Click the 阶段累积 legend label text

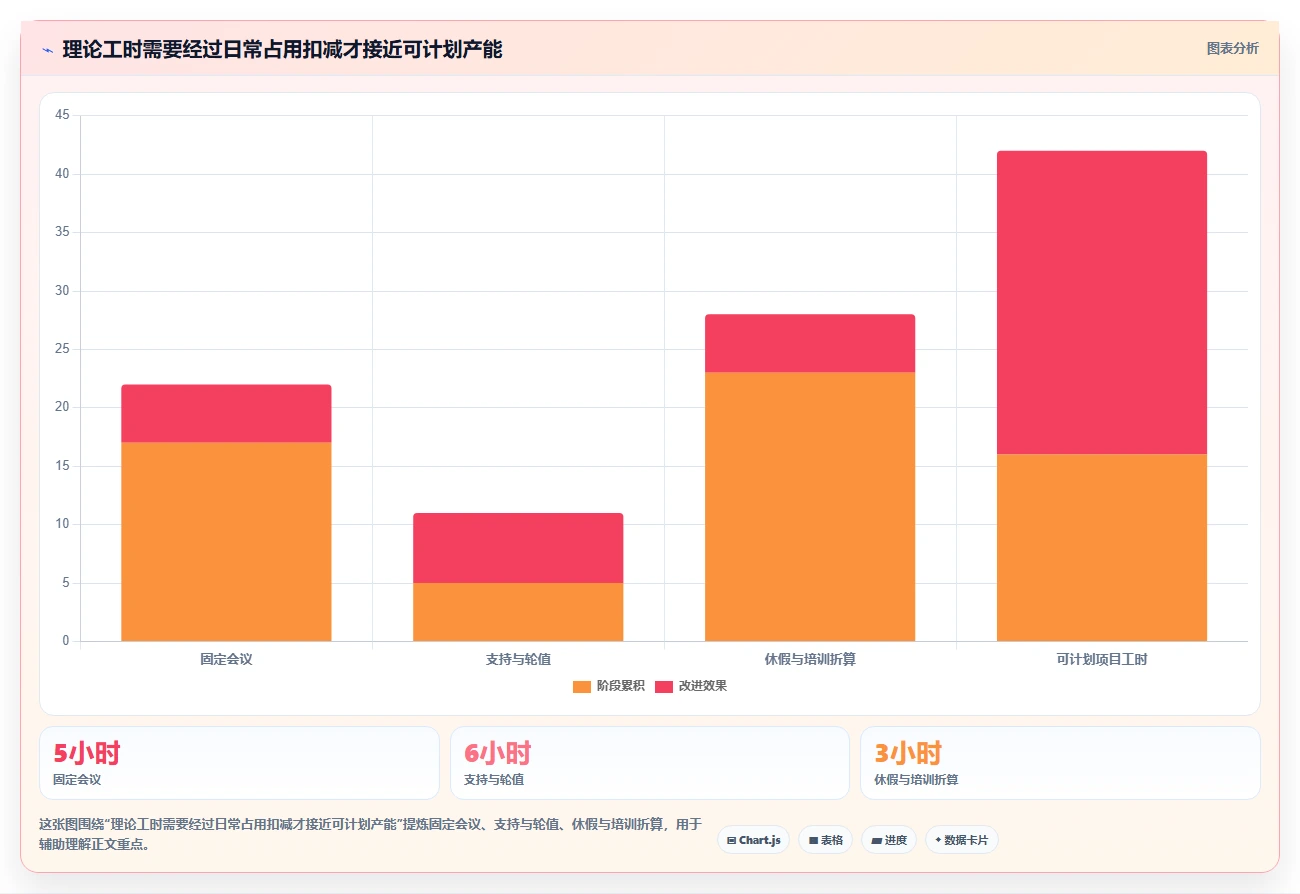click(620, 686)
